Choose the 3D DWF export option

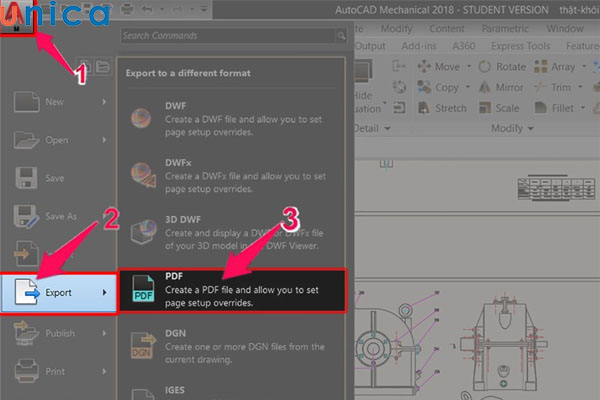tap(231, 232)
